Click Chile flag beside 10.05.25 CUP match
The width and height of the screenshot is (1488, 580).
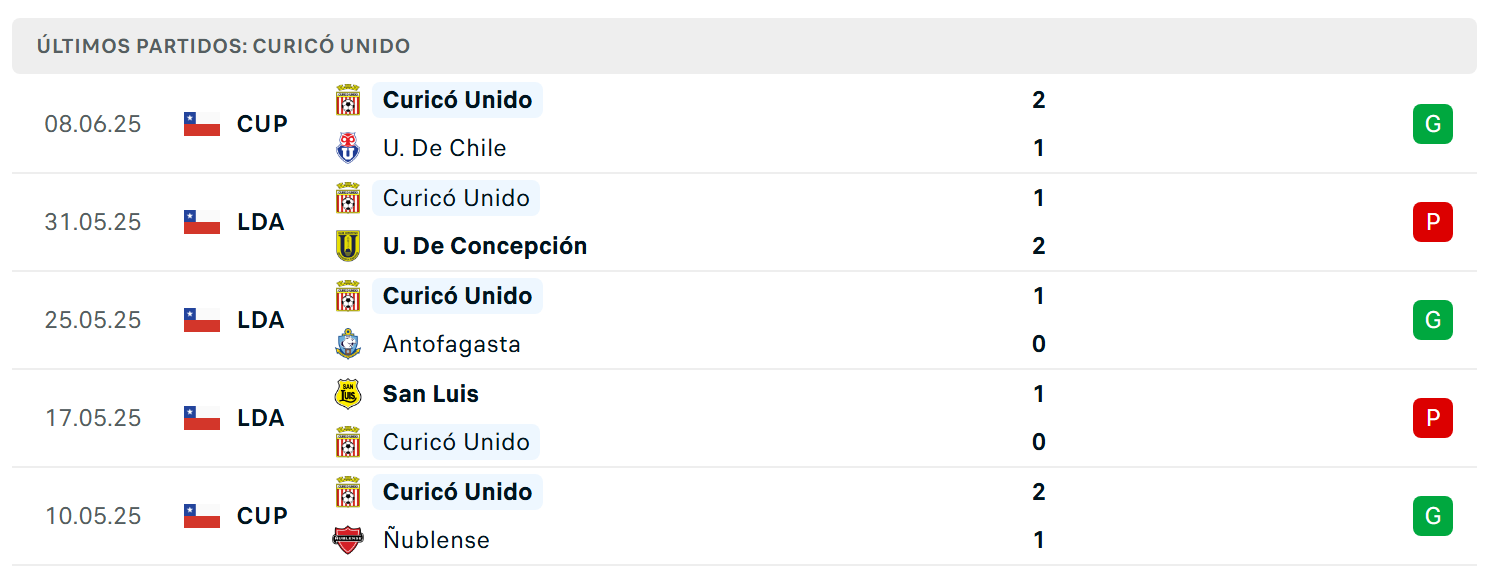tap(202, 516)
